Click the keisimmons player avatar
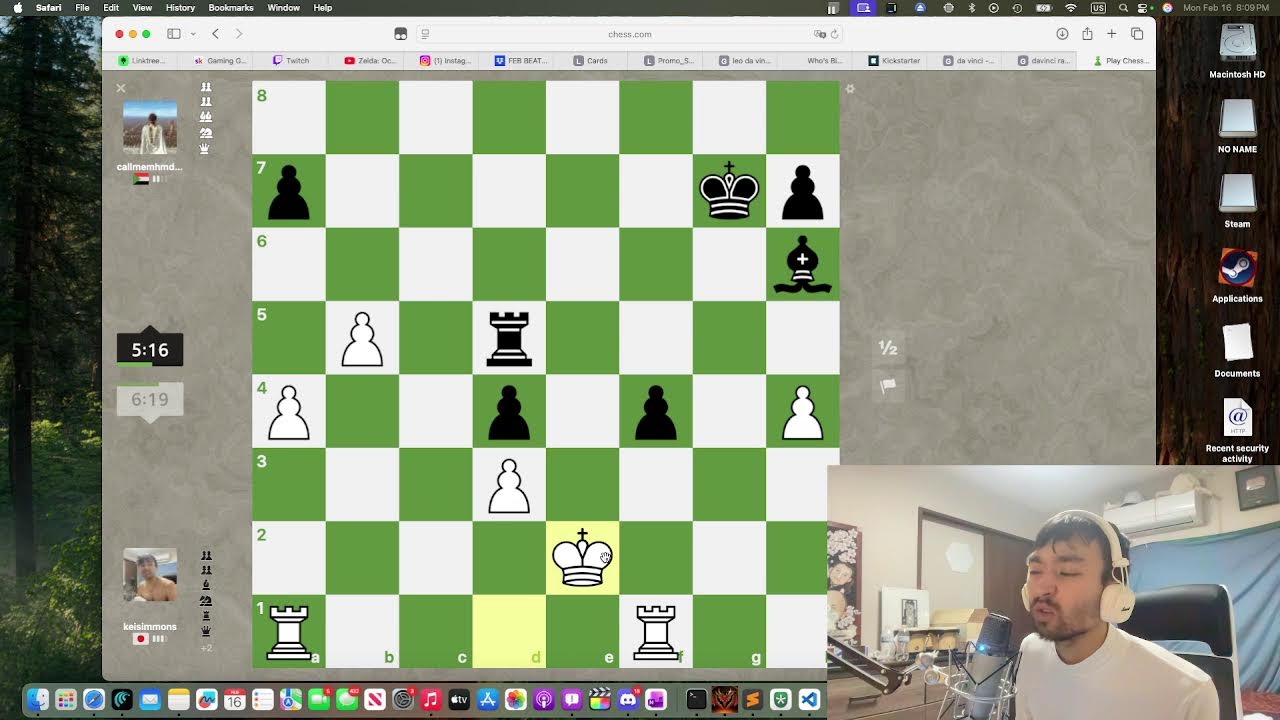This screenshot has height=720, width=1280. click(x=150, y=575)
